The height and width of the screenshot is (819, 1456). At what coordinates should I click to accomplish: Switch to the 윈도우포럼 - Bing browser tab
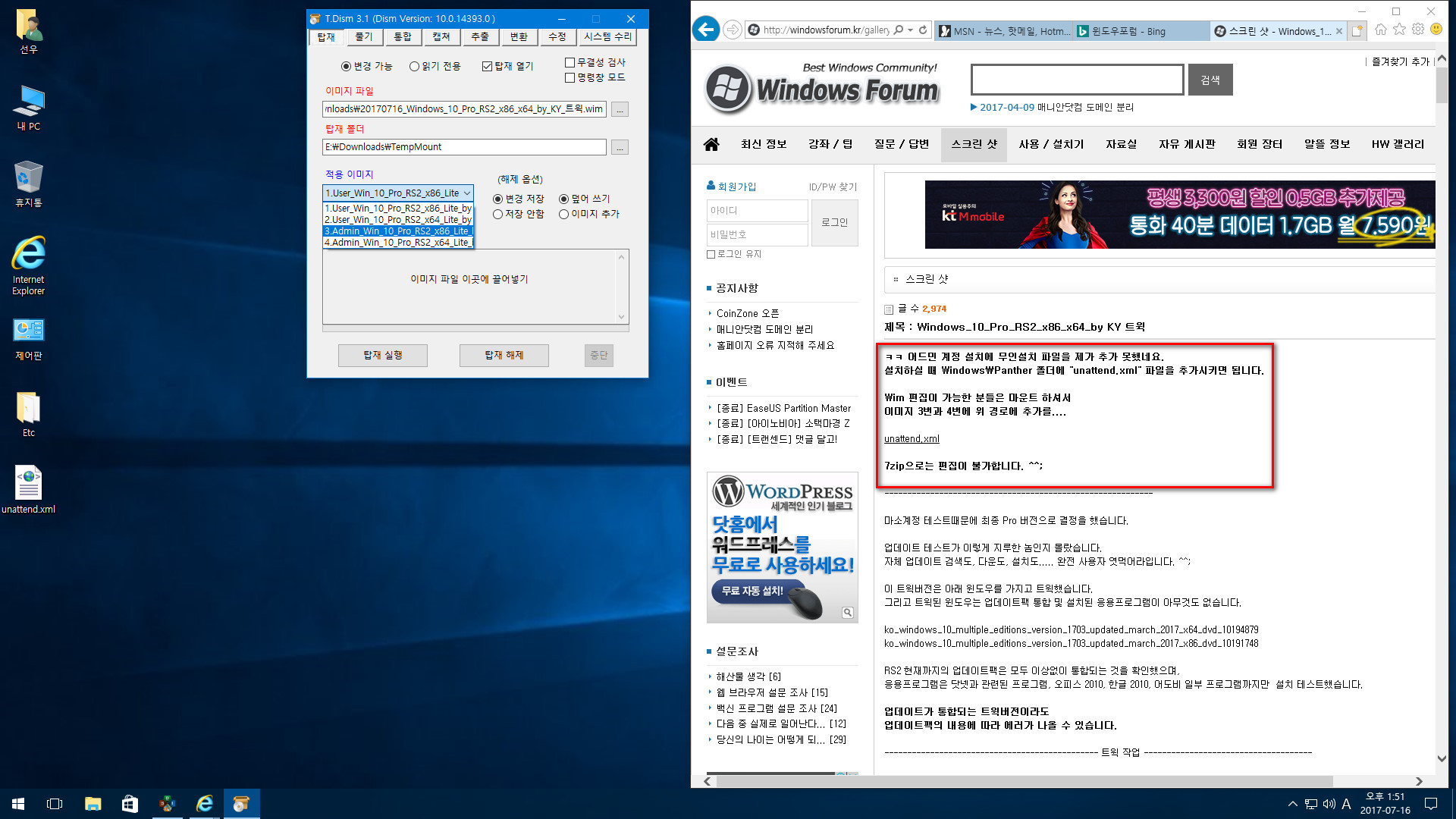1141,31
